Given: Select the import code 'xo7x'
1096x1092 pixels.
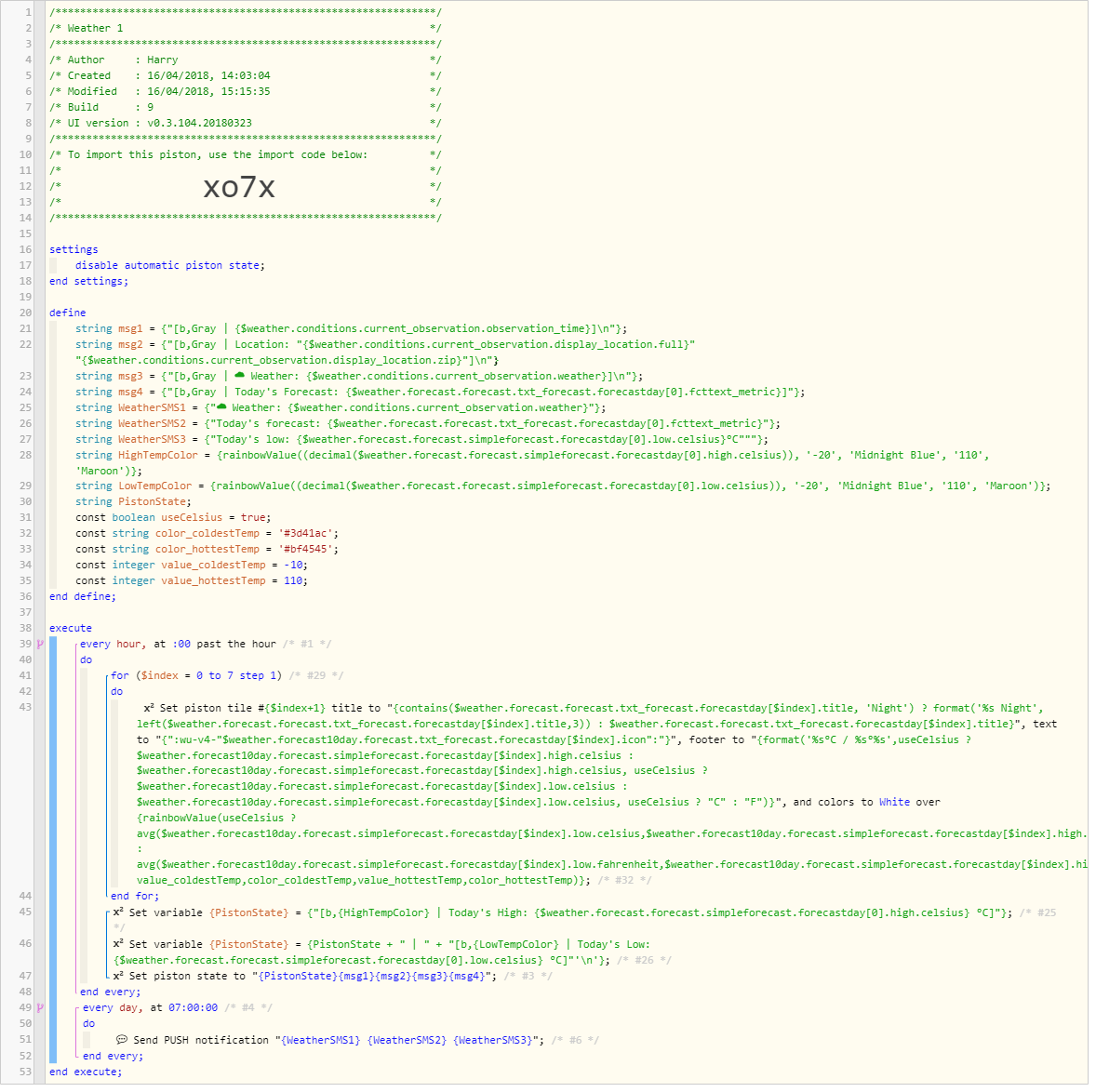Looking at the screenshot, I should [239, 189].
